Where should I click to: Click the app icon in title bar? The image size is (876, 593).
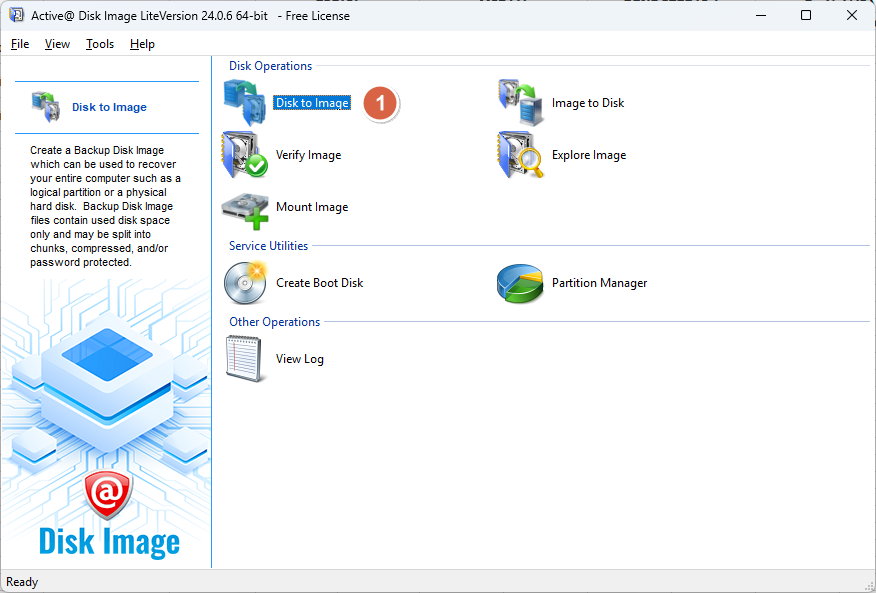pos(16,15)
